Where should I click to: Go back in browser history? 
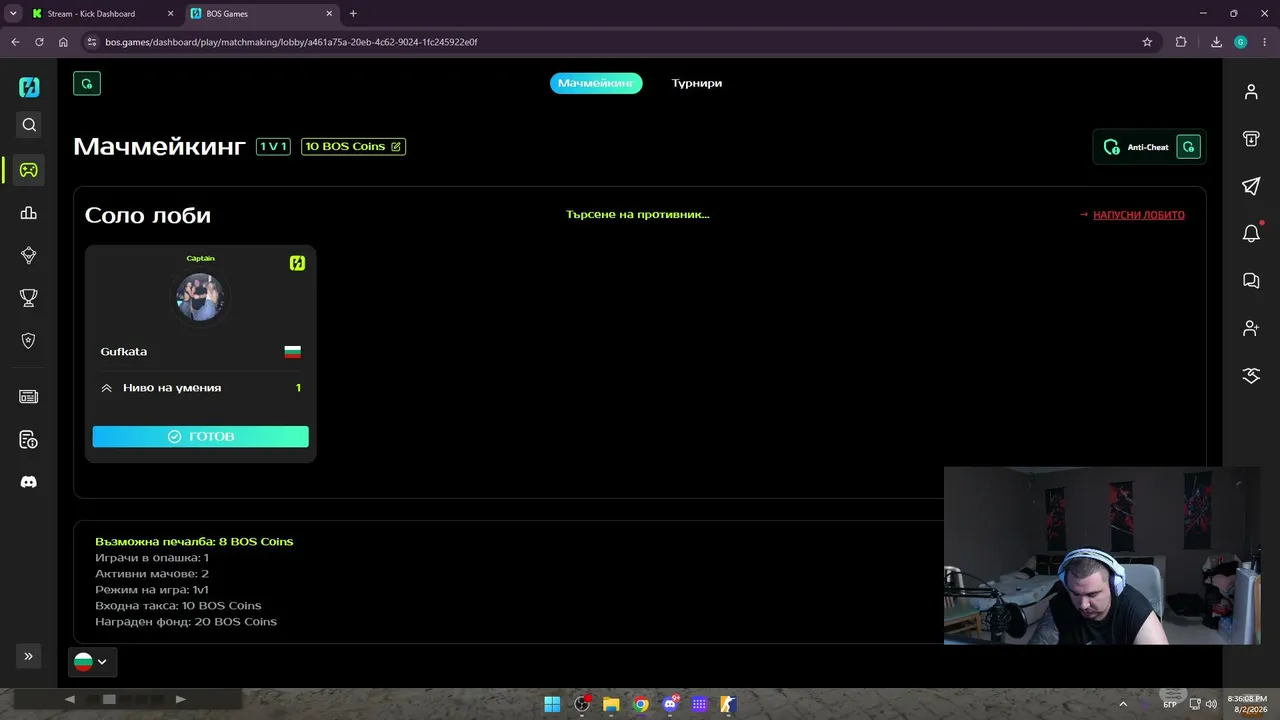15,42
